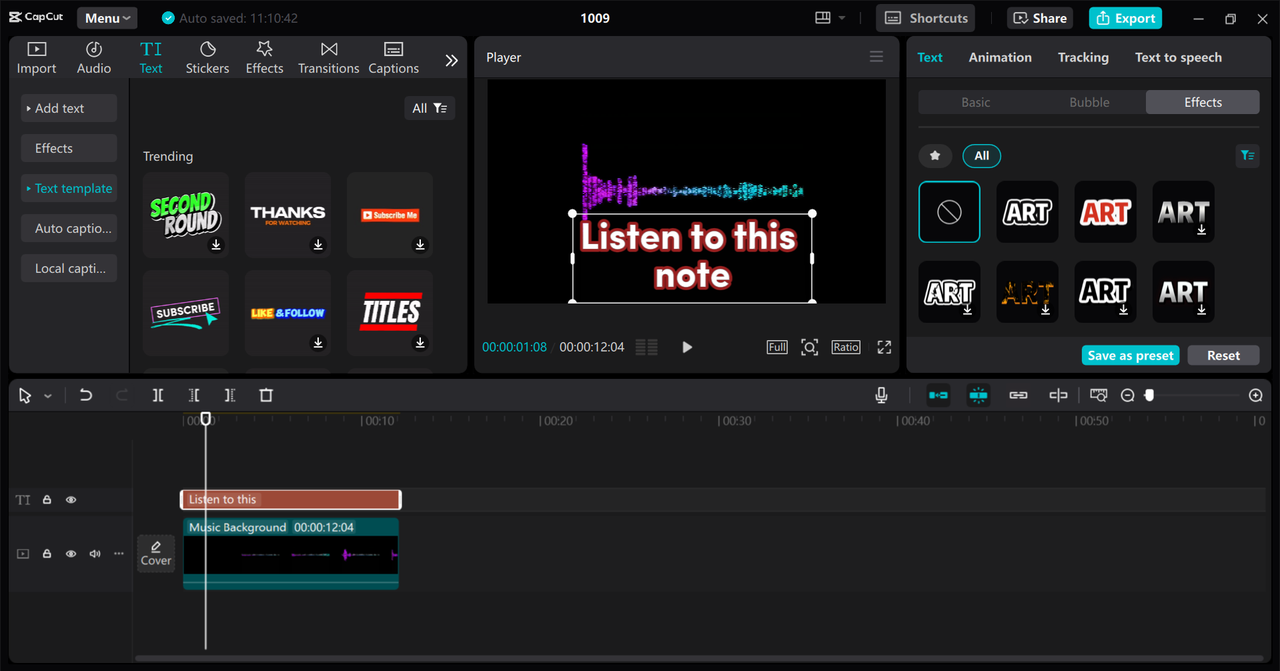Select the Subscribe Me template
1280x671 pixels.
pyautogui.click(x=390, y=215)
